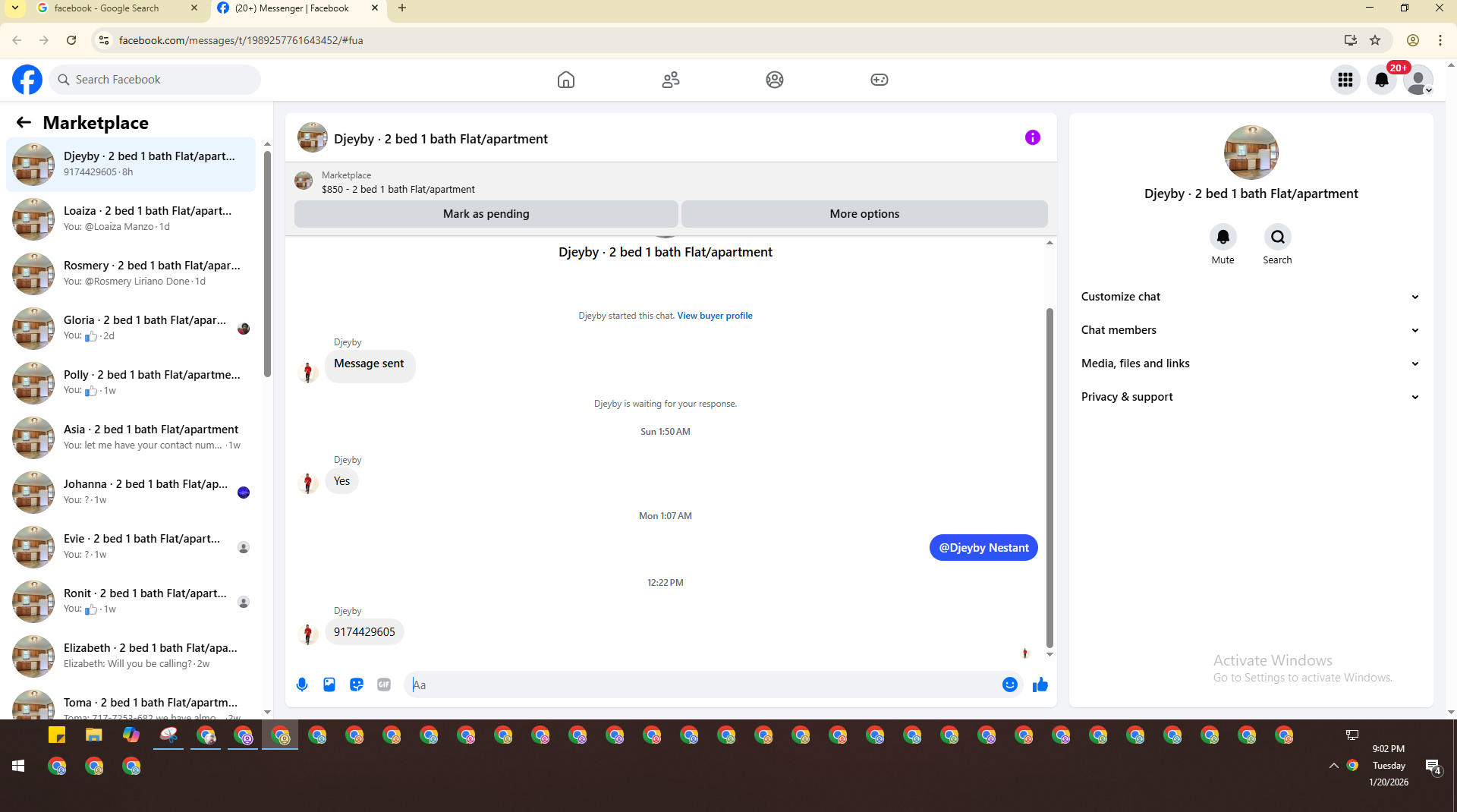Image resolution: width=1457 pixels, height=812 pixels.
Task: Click the browser address bar URL
Action: [x=241, y=40]
